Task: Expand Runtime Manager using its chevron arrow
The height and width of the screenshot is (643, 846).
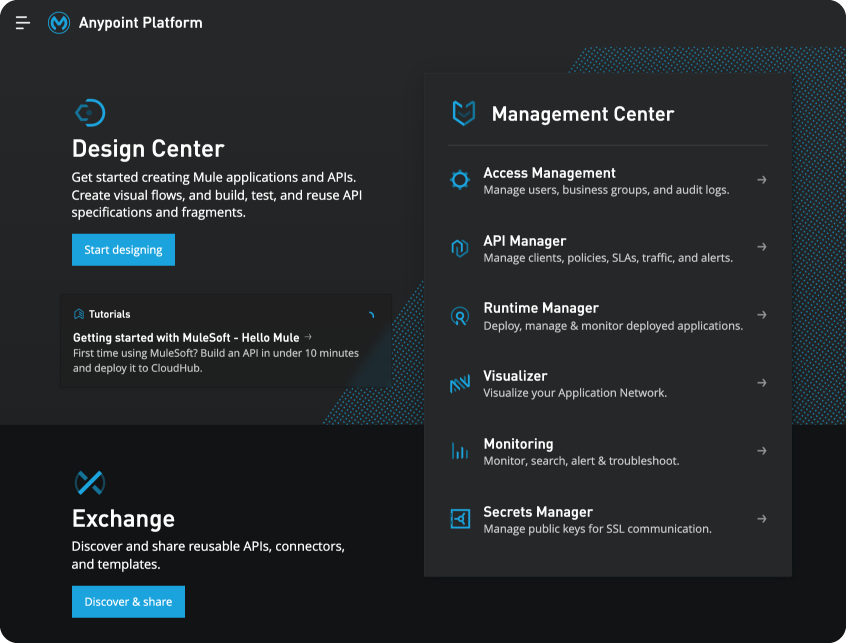Action: (761, 315)
